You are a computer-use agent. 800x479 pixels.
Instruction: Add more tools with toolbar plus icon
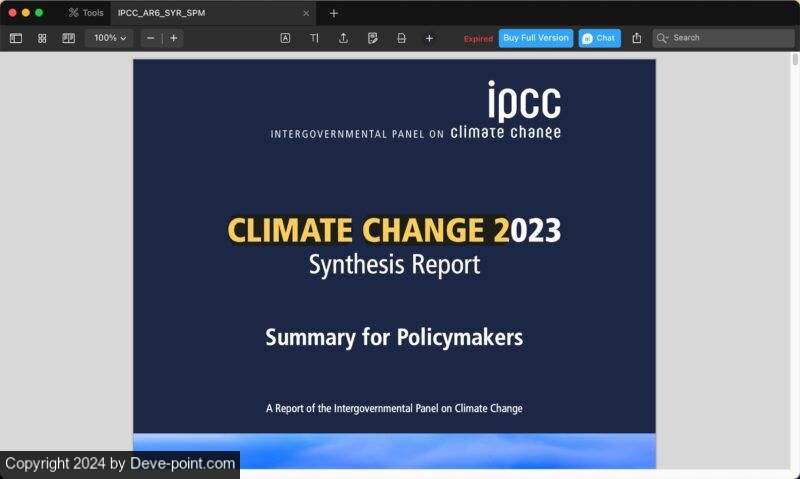coord(429,38)
